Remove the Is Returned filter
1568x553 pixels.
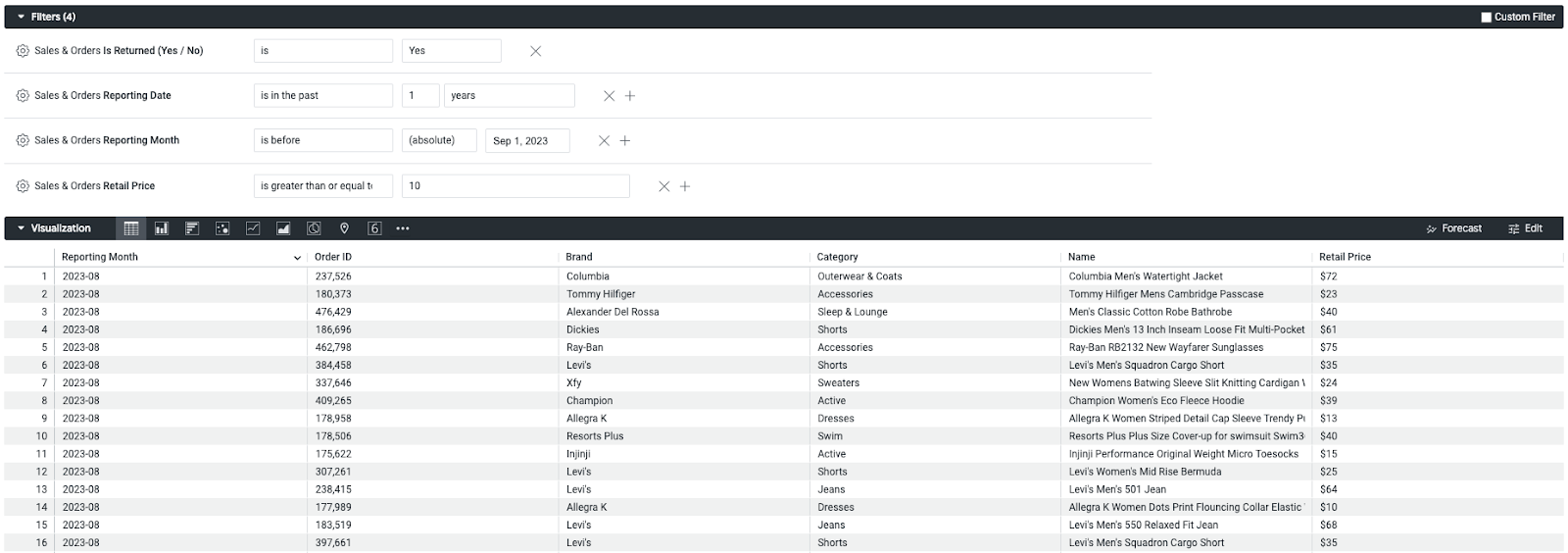pyautogui.click(x=535, y=51)
